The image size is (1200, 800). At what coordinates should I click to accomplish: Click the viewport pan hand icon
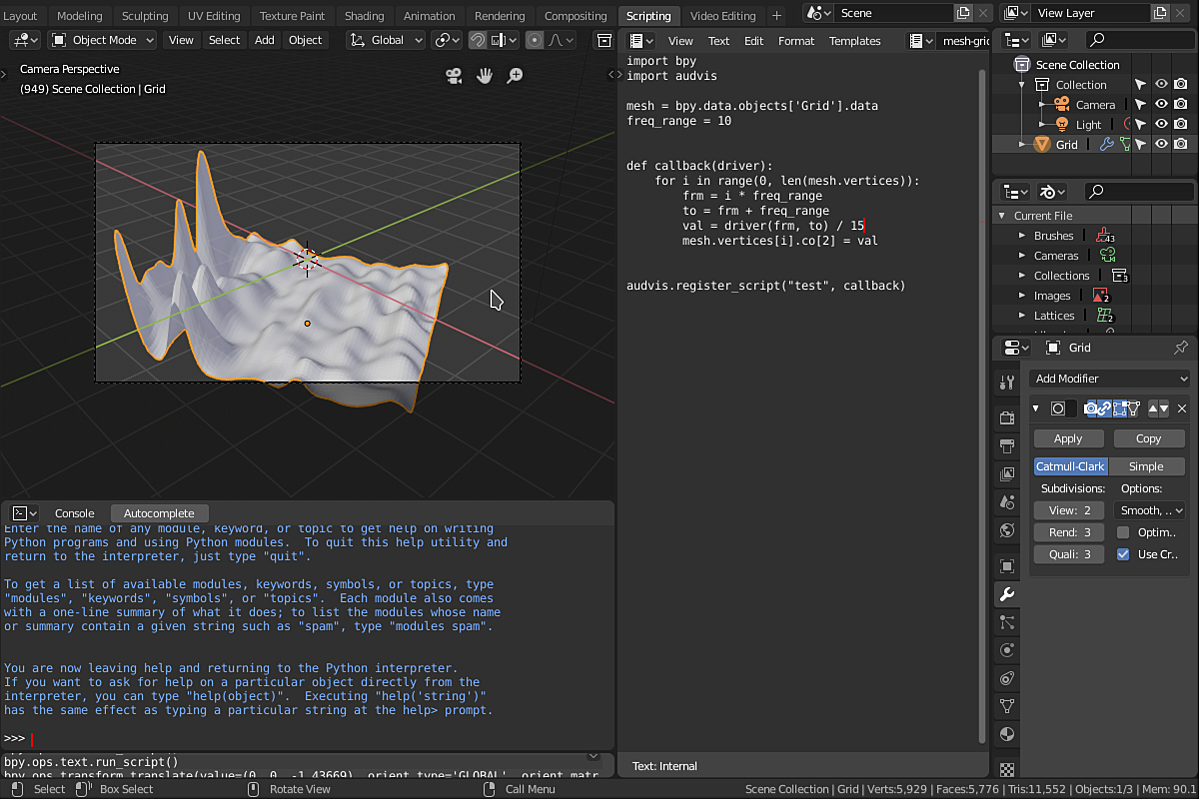tap(484, 76)
